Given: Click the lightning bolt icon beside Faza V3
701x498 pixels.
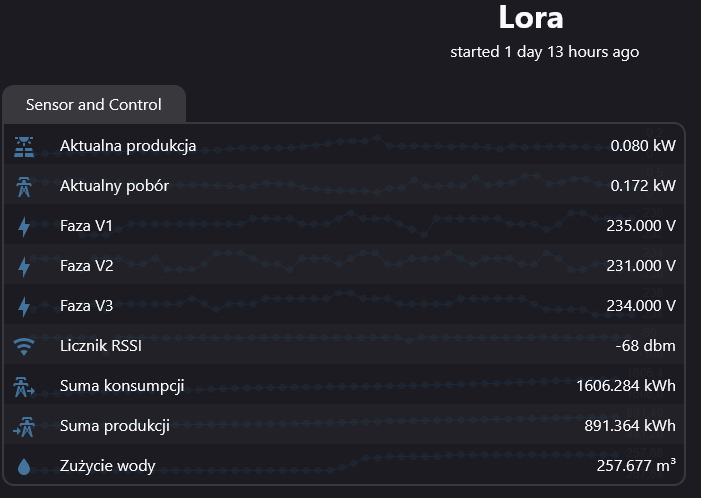Looking at the screenshot, I should [24, 306].
